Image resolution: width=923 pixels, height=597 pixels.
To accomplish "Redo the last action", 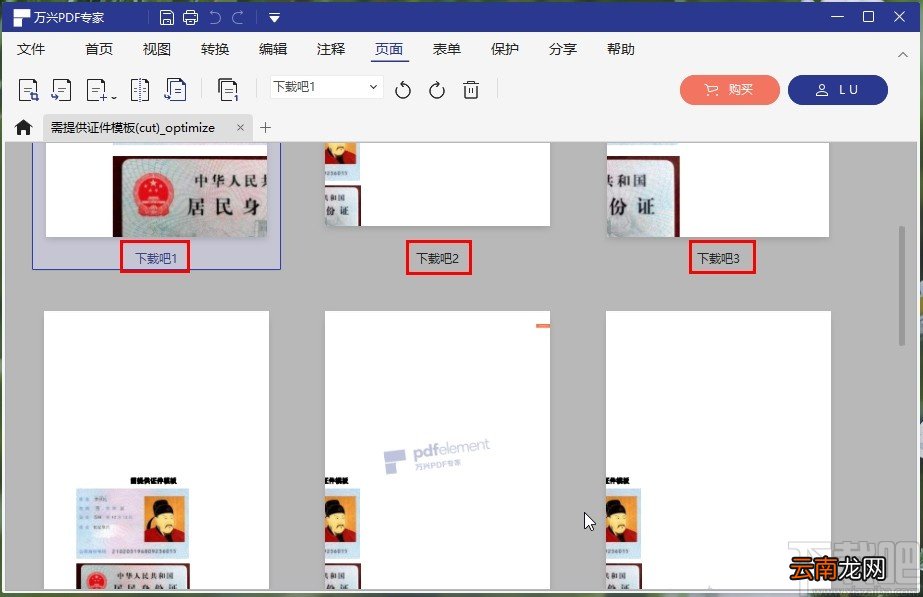I will coord(238,18).
